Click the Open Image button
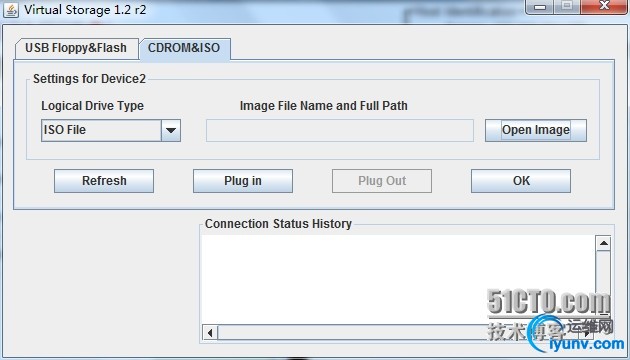This screenshot has width=630, height=360. 536,130
